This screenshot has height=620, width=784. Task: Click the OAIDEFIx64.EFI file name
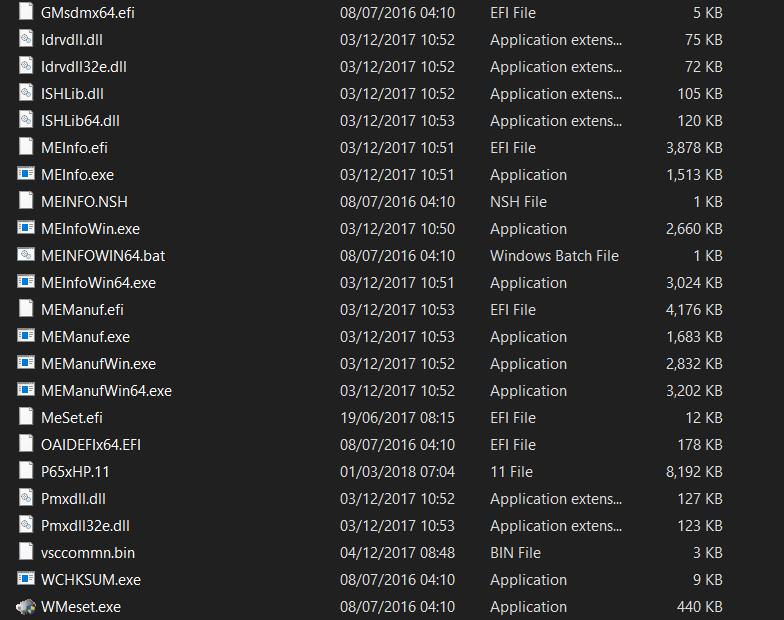91,445
